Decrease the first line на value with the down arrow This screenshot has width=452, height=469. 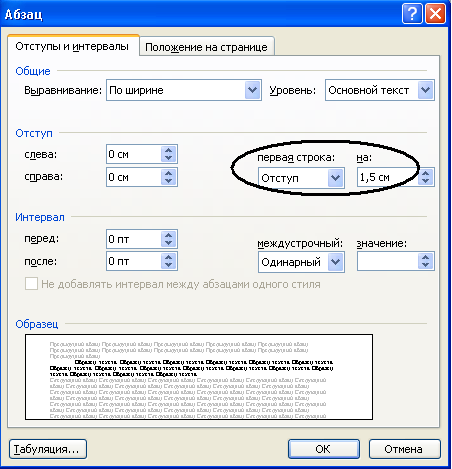pyautogui.click(x=426, y=181)
